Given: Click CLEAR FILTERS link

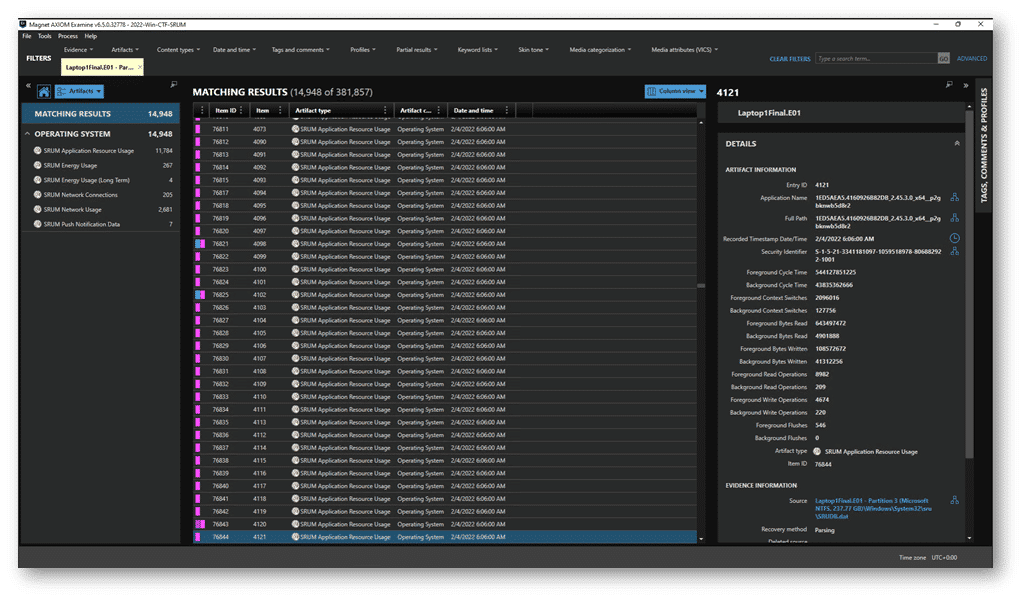Looking at the screenshot, I should tap(790, 59).
